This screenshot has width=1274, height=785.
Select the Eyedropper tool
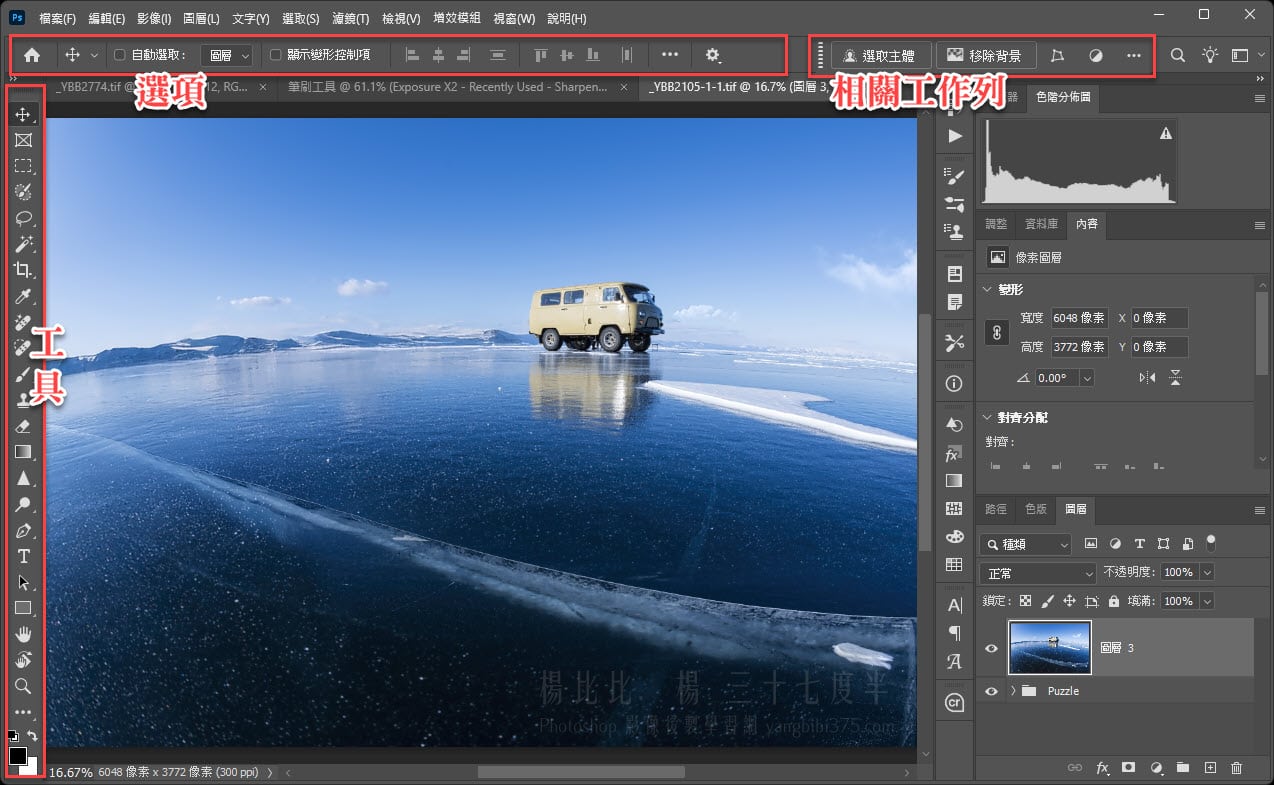click(23, 296)
